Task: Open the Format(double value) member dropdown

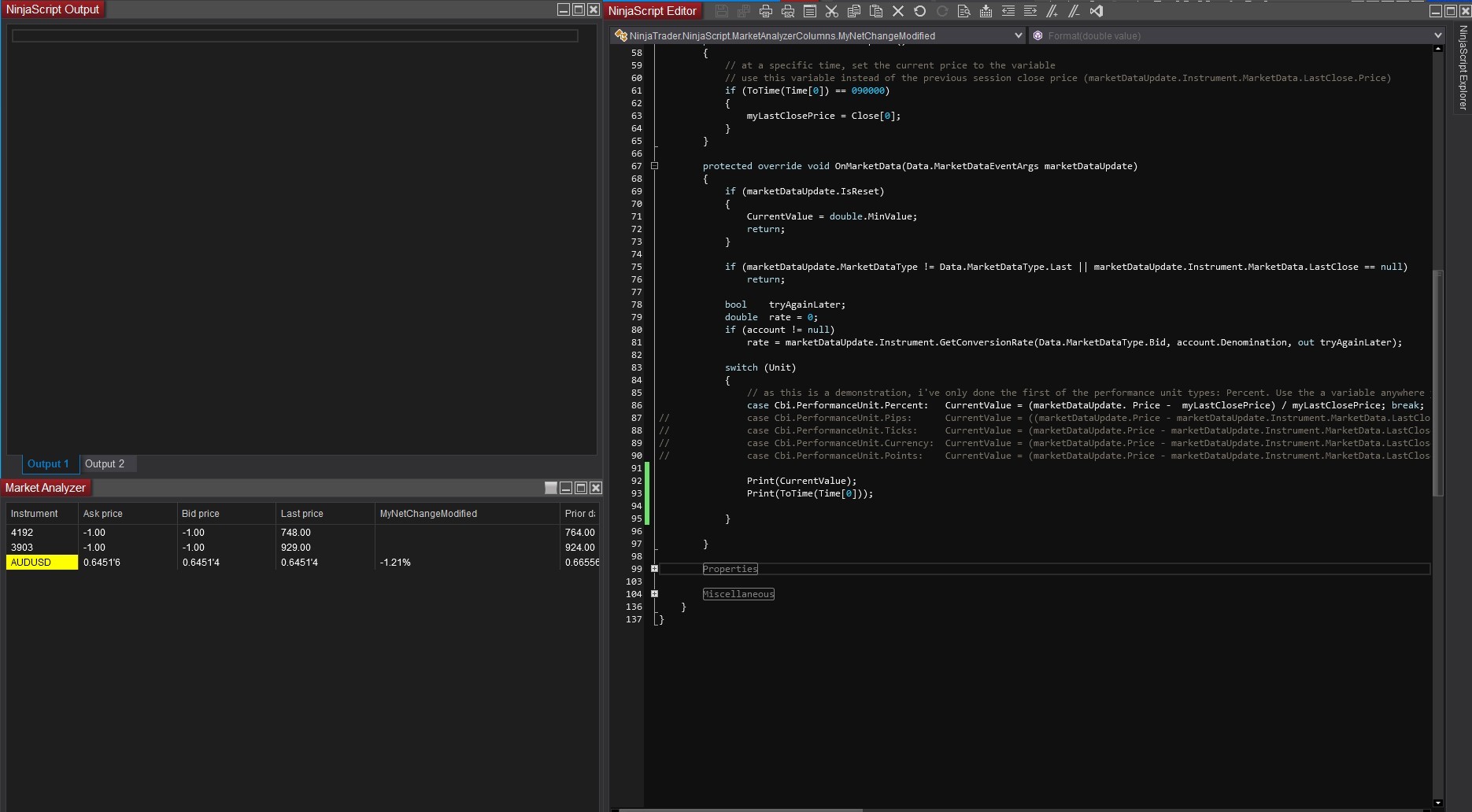Action: pyautogui.click(x=1437, y=35)
